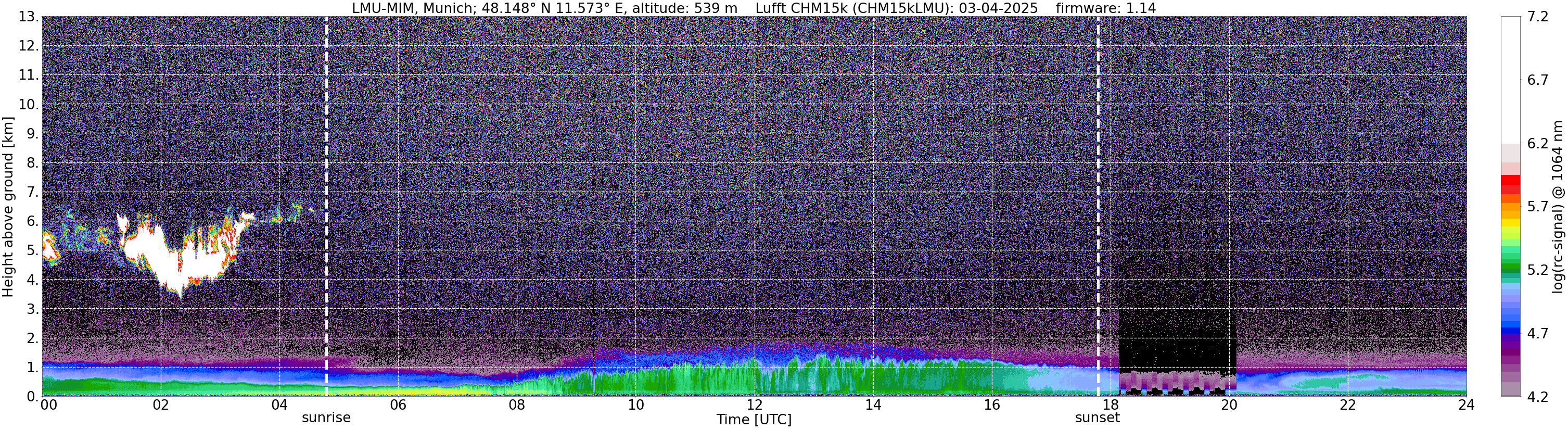Click the height-axis tick label '3.'
1568x430 pixels.
33,309
